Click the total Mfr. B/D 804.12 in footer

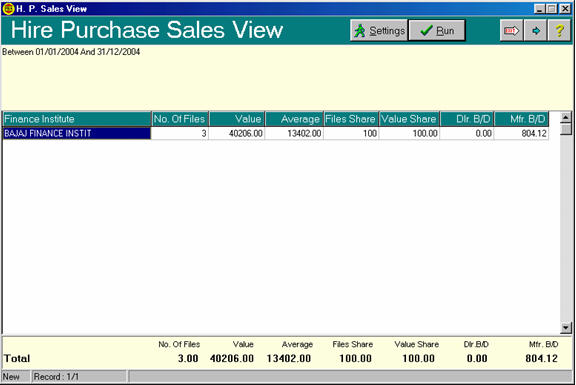541,358
